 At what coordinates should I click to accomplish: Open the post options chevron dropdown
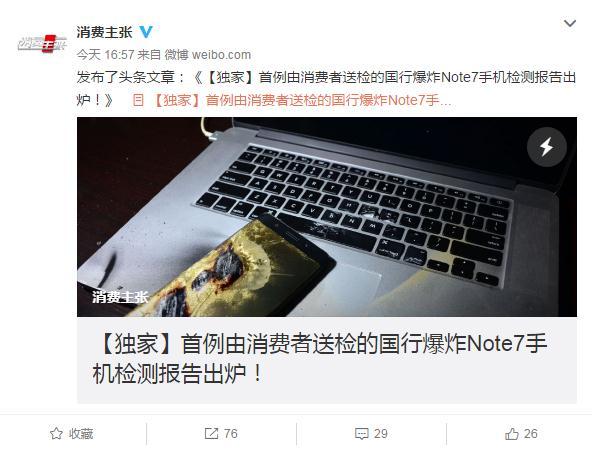(x=569, y=23)
